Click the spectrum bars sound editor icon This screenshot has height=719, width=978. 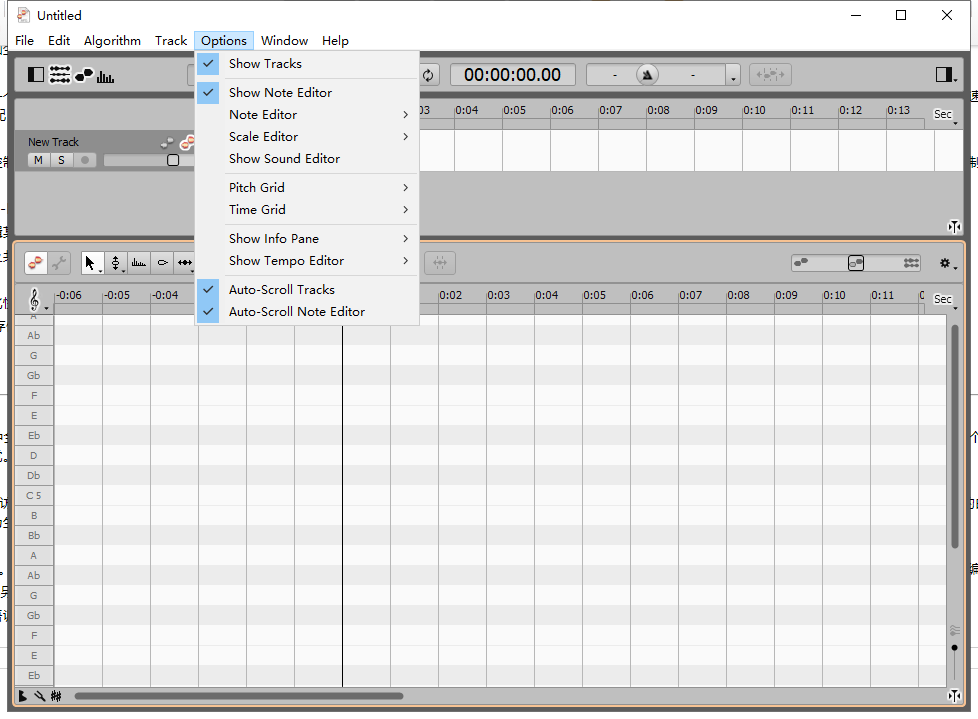(x=105, y=77)
